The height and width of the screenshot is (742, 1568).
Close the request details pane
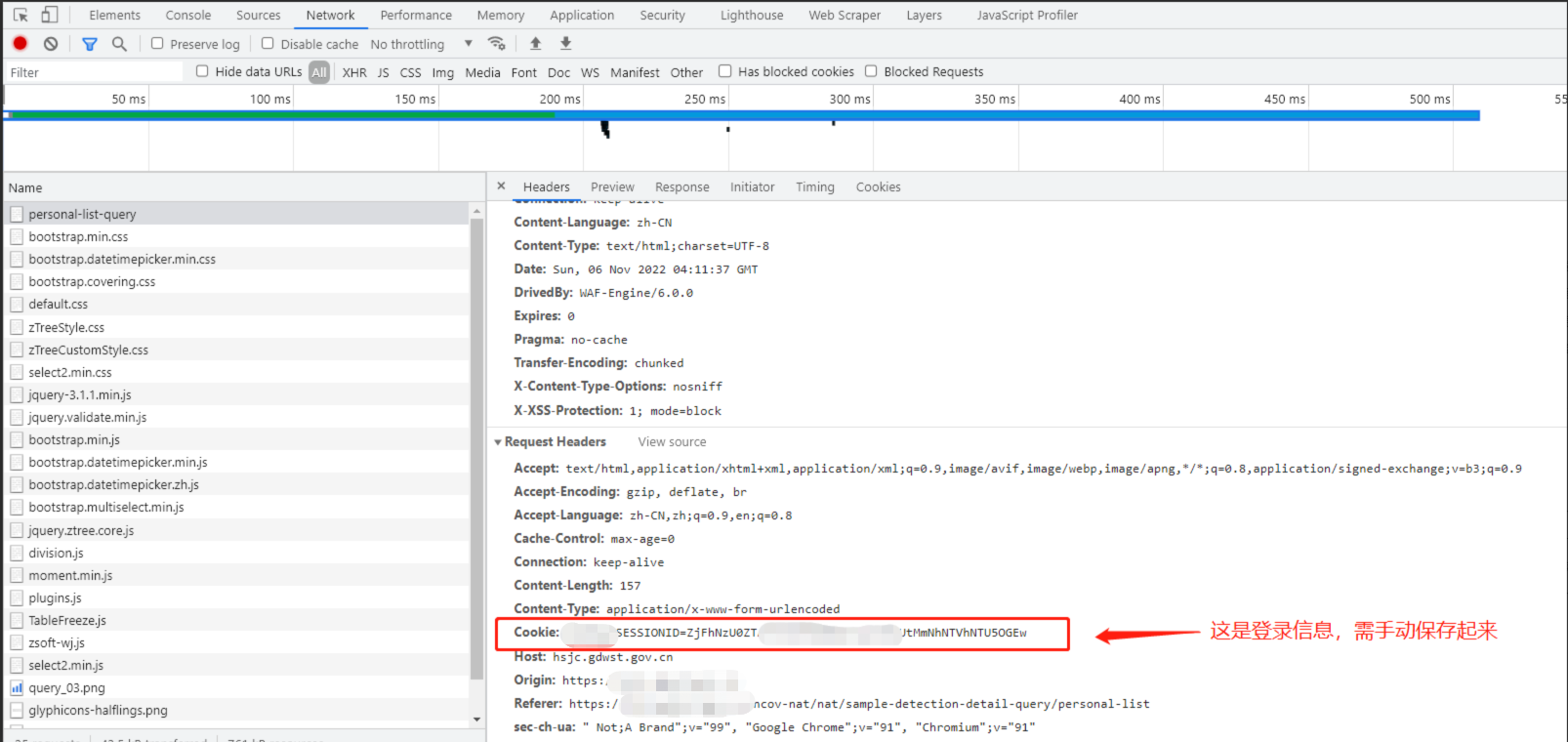point(502,185)
